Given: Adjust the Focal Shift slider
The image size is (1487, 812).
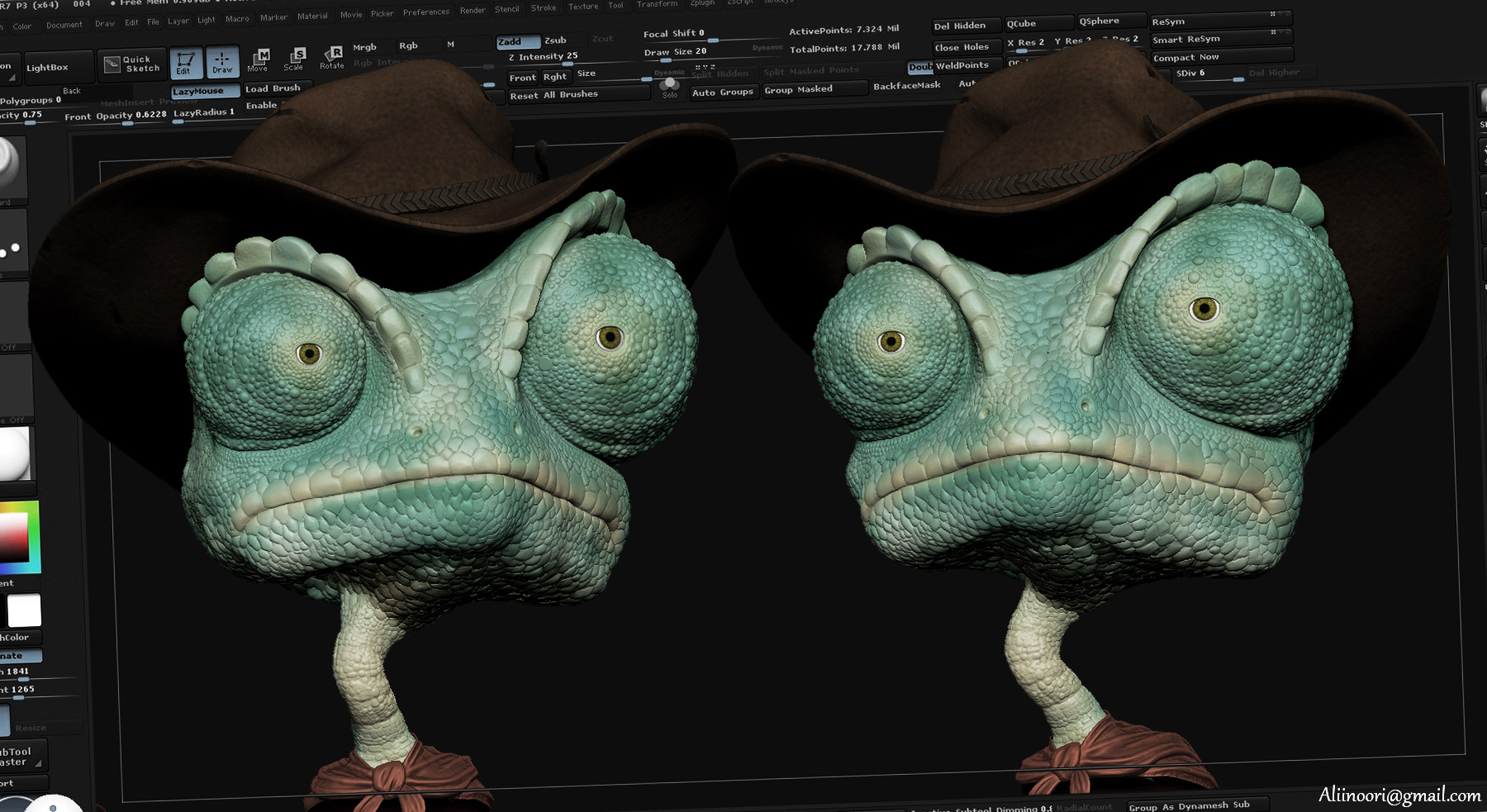Looking at the screenshot, I should click(710, 34).
